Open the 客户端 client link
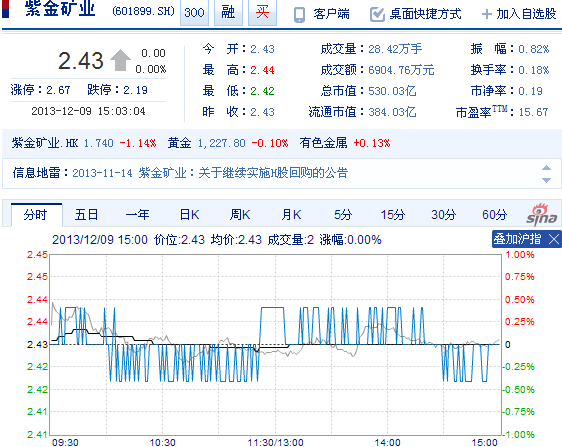562x447 pixels. (332, 14)
